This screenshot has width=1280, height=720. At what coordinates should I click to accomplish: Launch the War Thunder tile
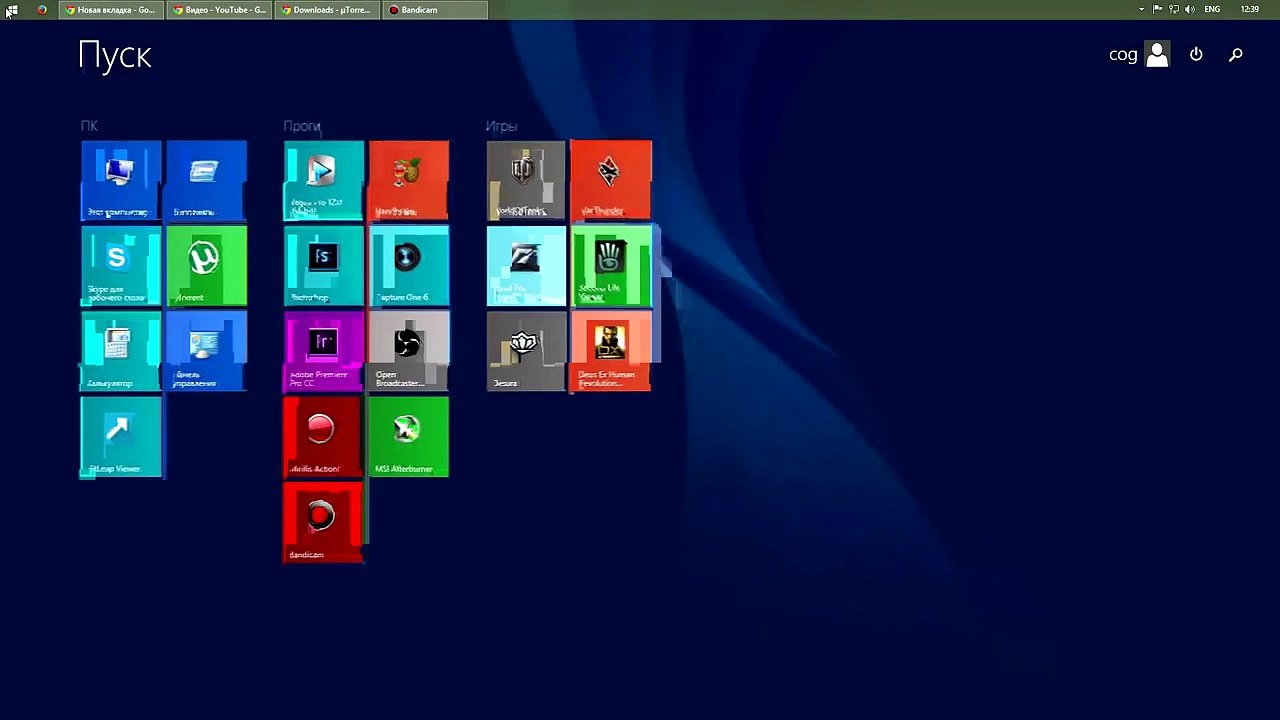pyautogui.click(x=611, y=180)
